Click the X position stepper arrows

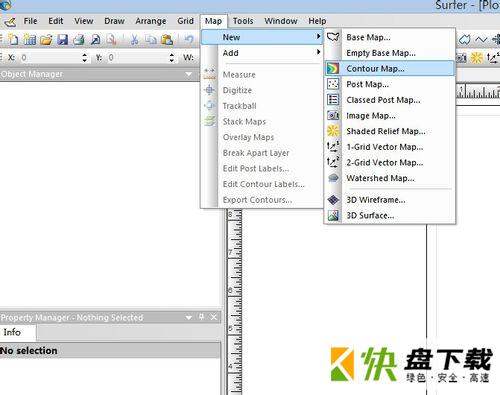tap(85, 58)
